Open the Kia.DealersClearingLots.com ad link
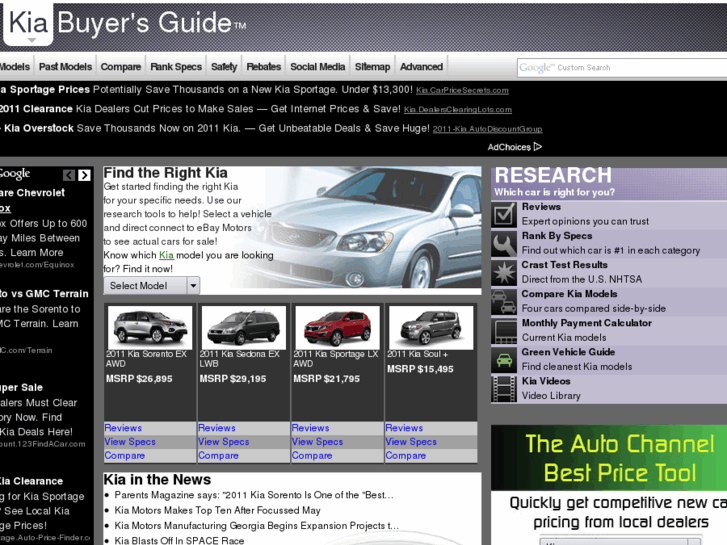 (458, 110)
